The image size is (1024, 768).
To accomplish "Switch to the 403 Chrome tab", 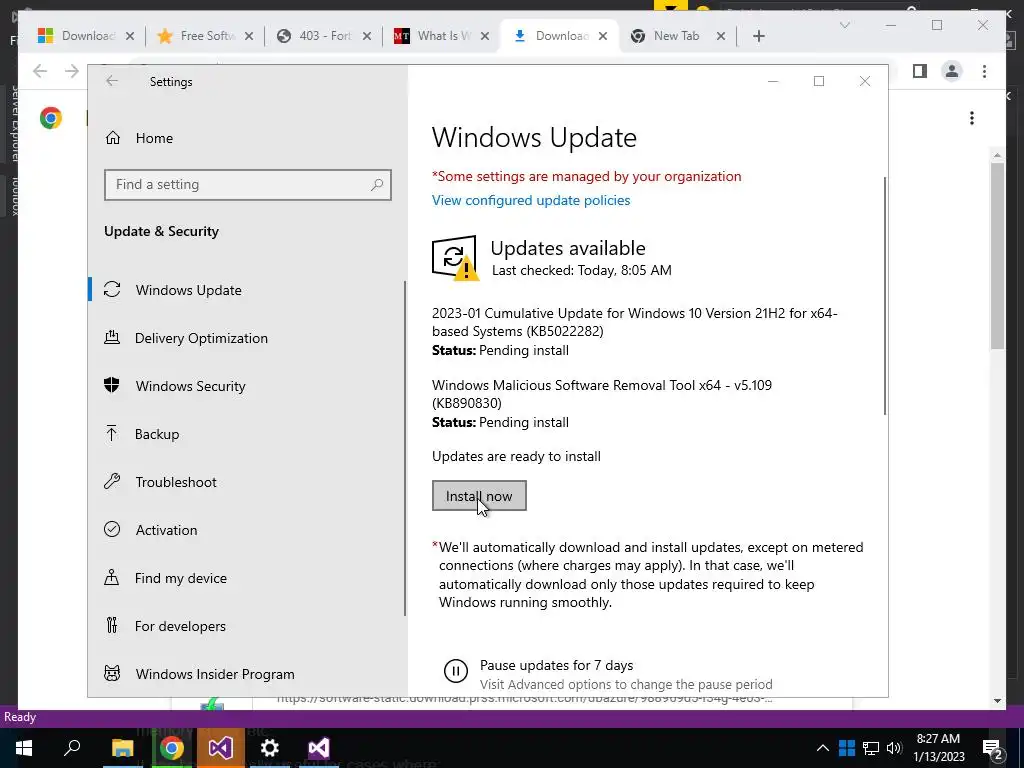I will coord(325,36).
